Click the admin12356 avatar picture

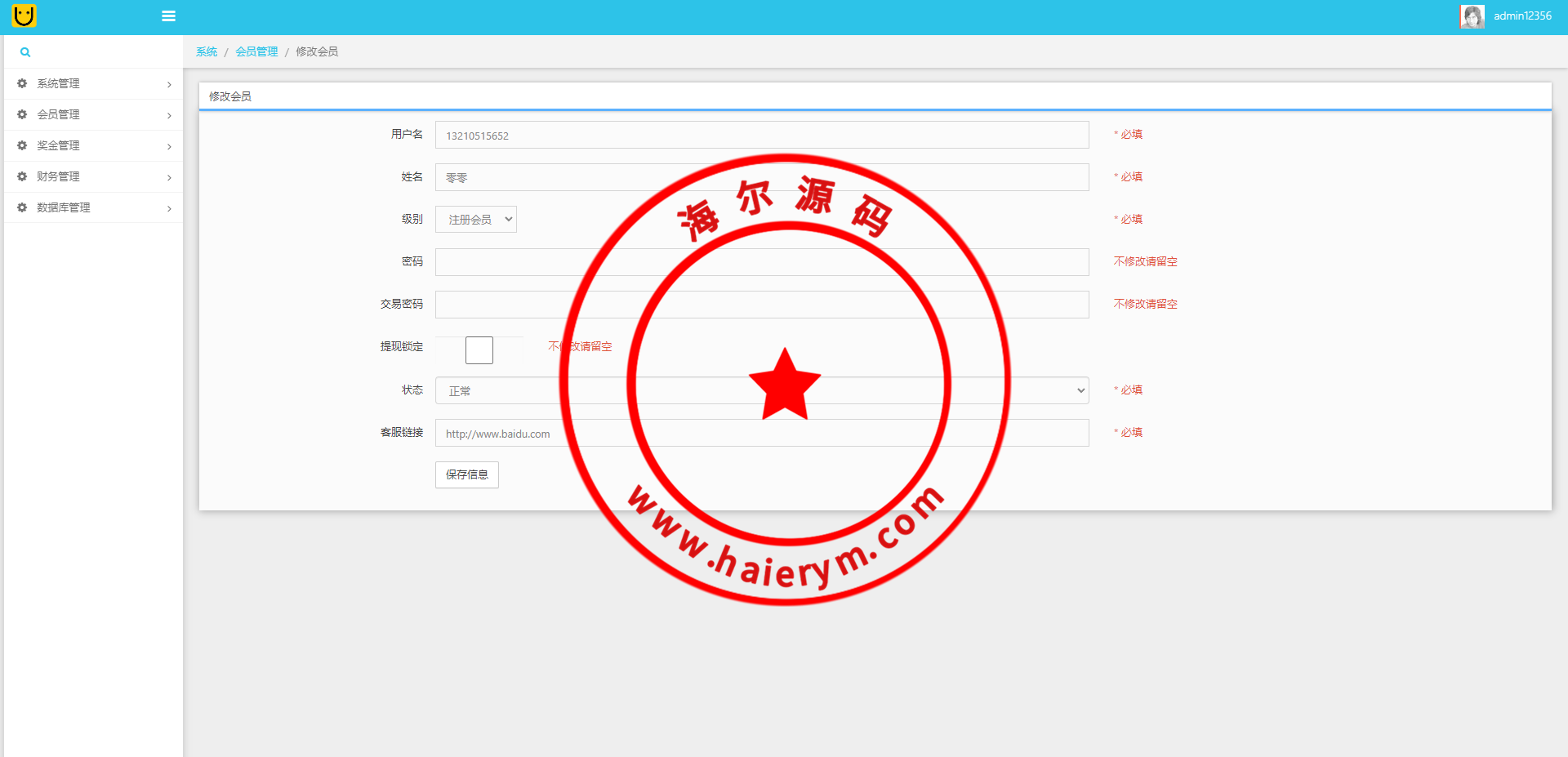point(1472,16)
